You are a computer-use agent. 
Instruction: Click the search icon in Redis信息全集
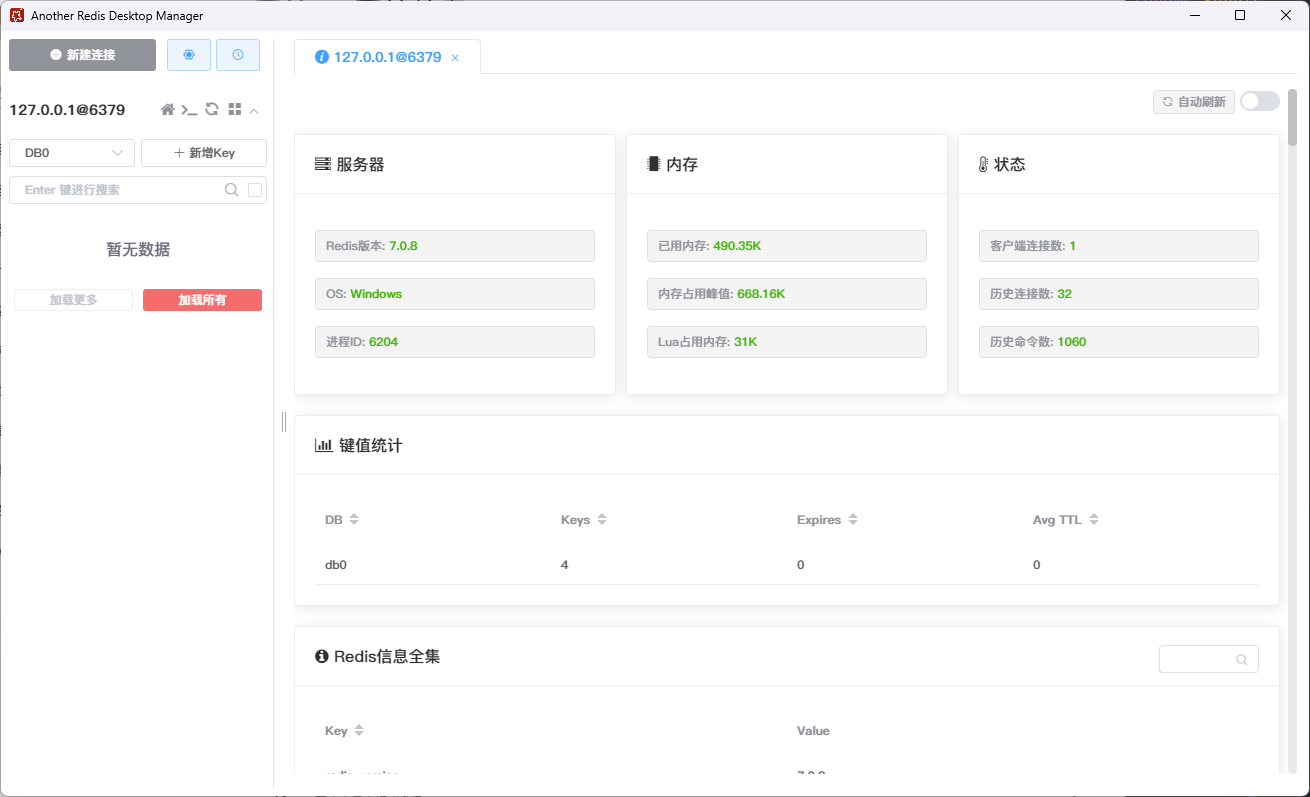point(1242,660)
